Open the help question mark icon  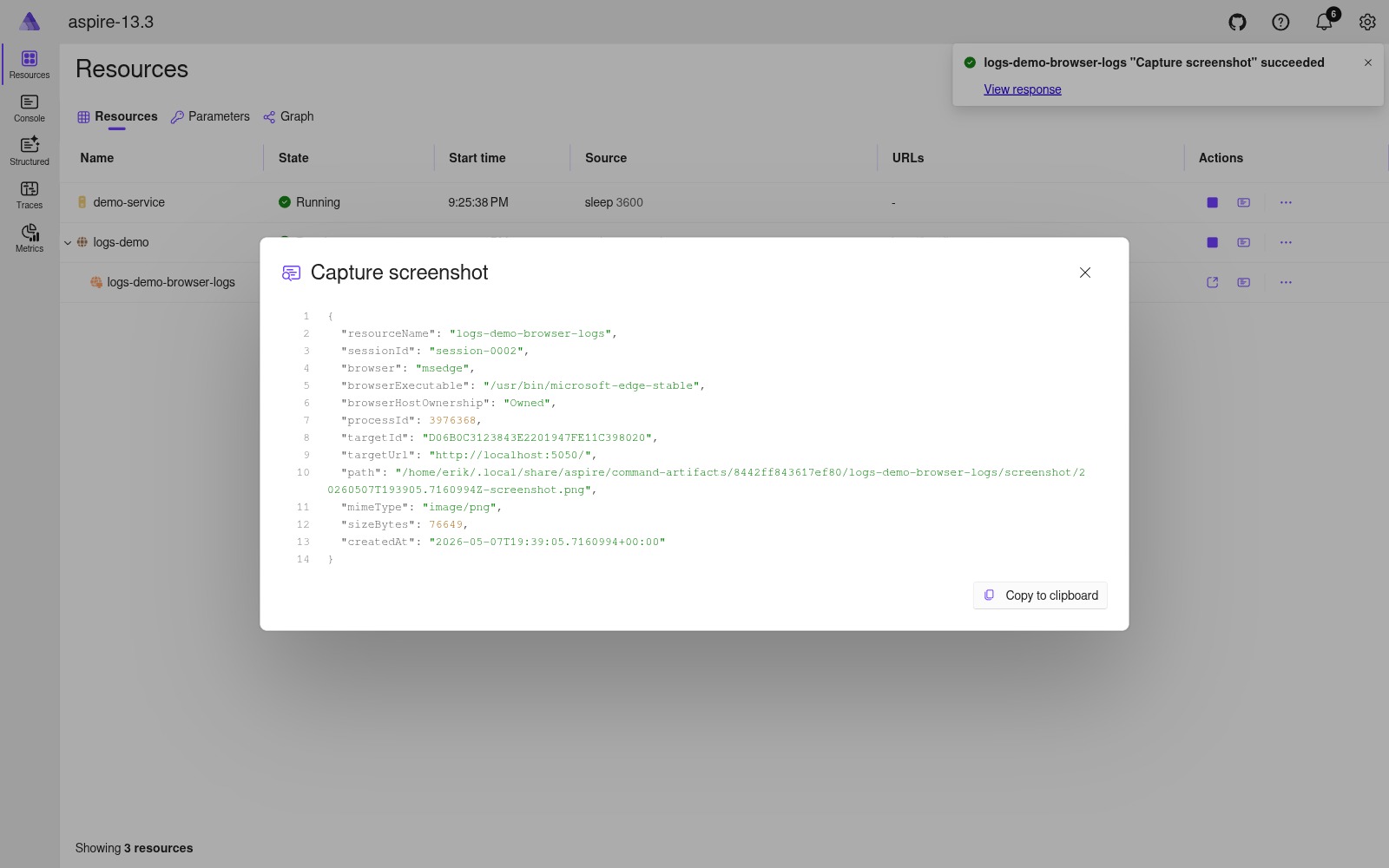[x=1280, y=23]
